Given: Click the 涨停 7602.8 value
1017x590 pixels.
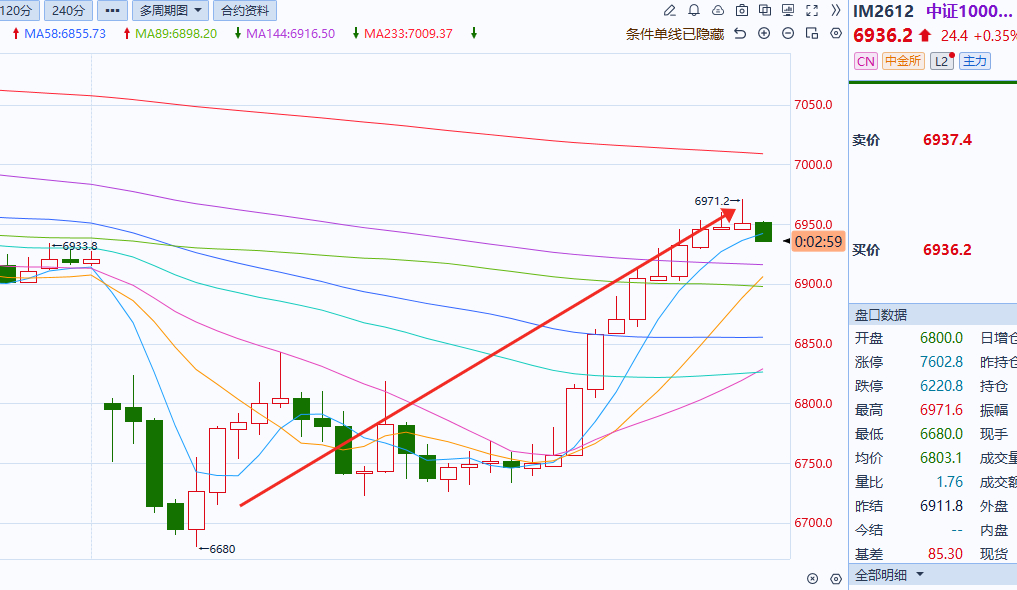Looking at the screenshot, I should click(941, 362).
